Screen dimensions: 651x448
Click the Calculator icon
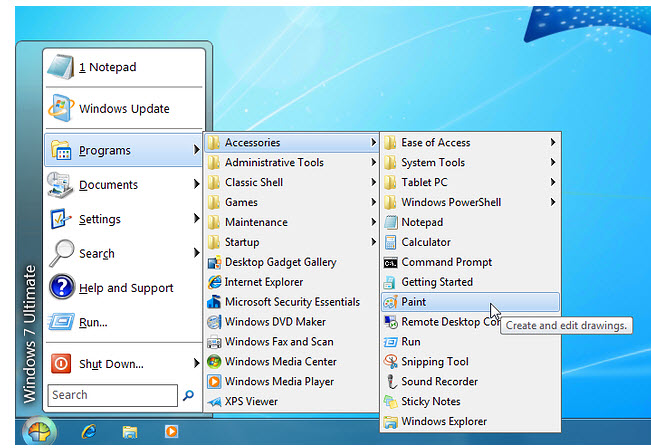(x=390, y=242)
